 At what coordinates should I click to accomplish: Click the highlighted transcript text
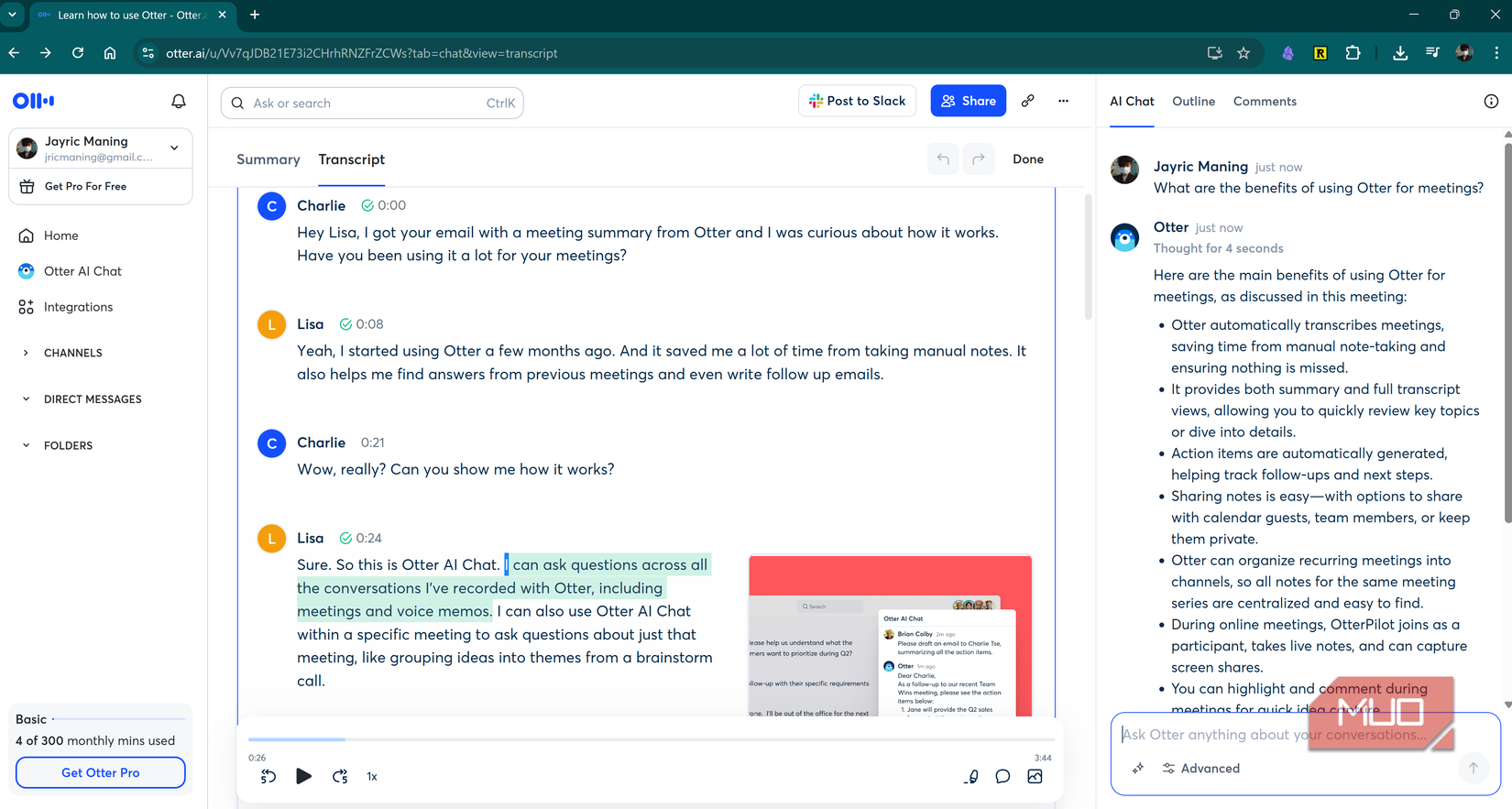click(502, 588)
